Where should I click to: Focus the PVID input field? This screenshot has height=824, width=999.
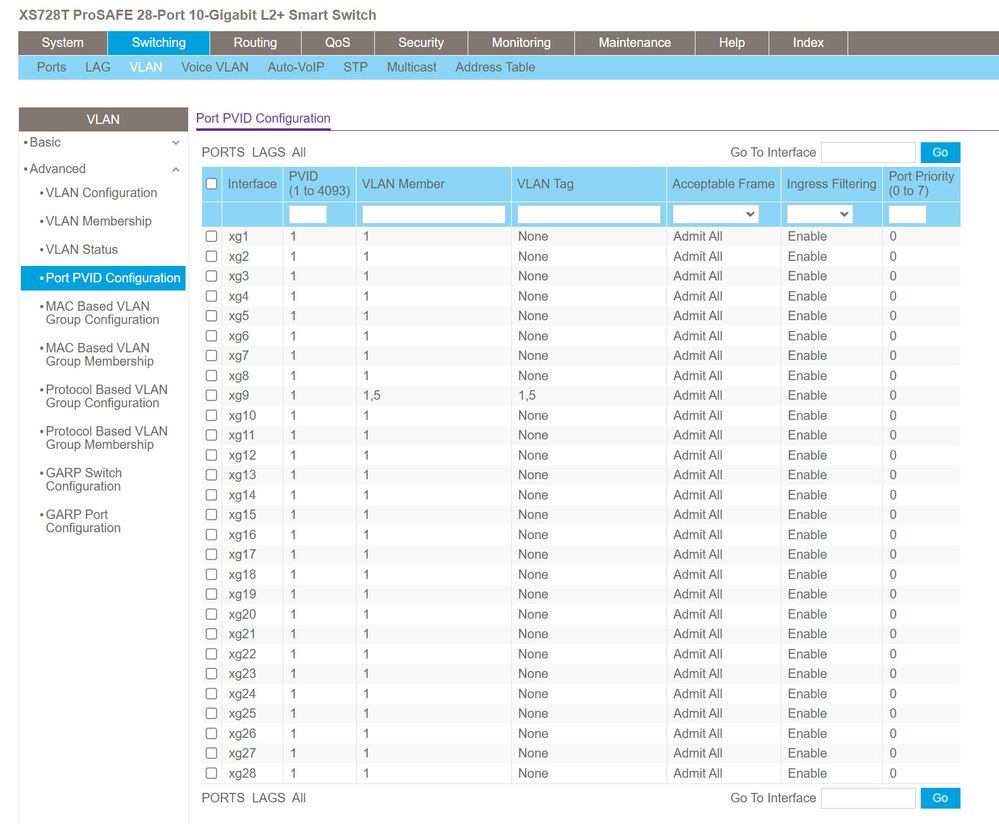(x=308, y=214)
